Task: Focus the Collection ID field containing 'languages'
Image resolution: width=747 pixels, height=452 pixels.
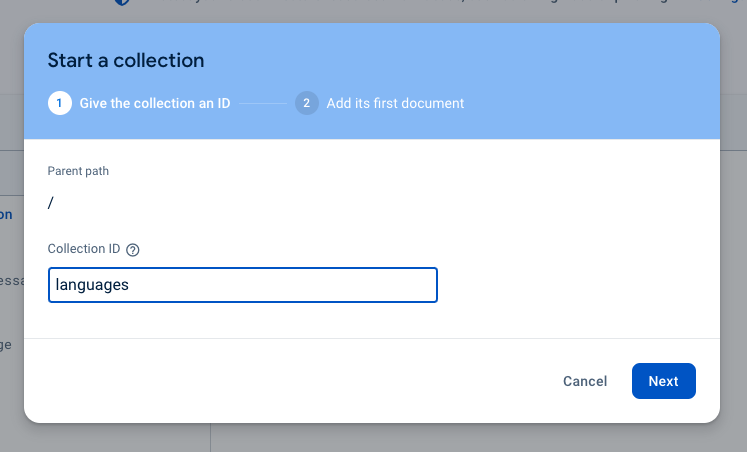Action: 242,285
